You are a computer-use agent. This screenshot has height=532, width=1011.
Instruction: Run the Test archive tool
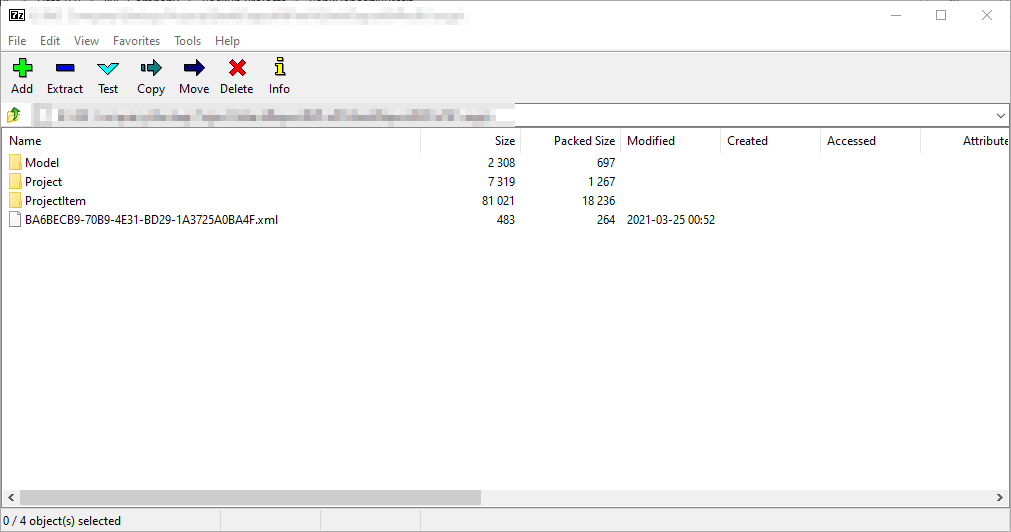click(108, 69)
